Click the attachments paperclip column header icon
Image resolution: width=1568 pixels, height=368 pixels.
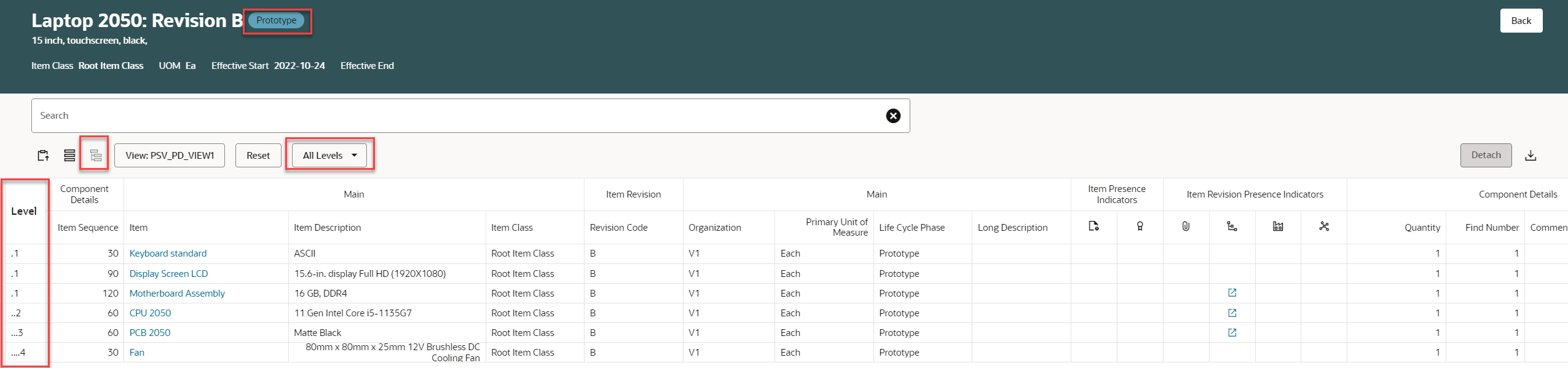tap(1186, 226)
